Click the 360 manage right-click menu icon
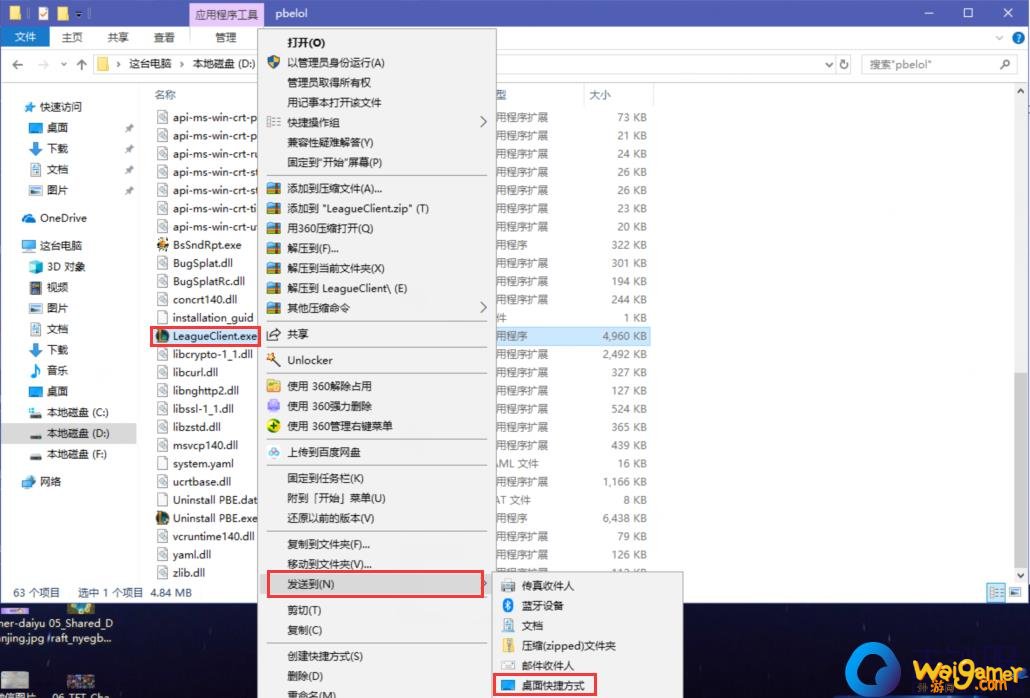This screenshot has width=1030, height=698. tap(274, 425)
